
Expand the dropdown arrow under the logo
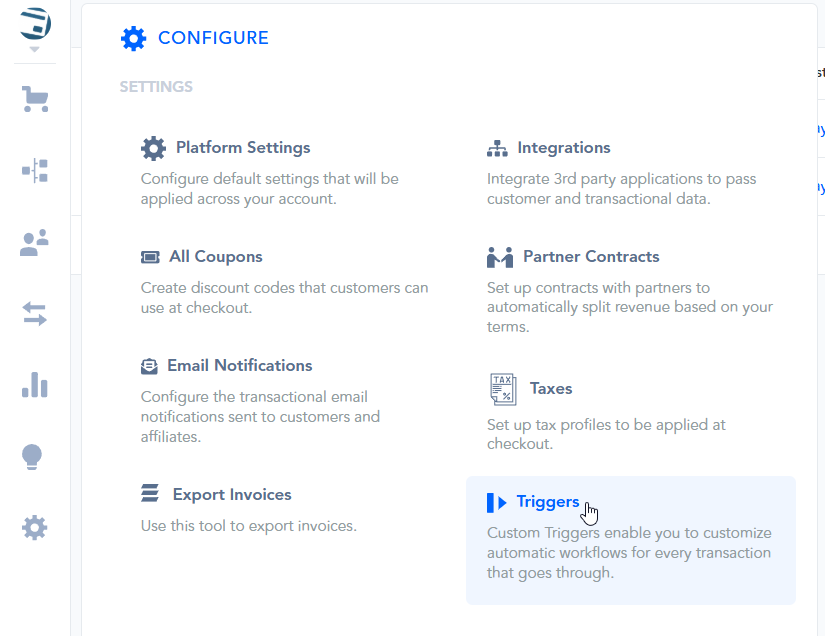pyautogui.click(x=35, y=49)
